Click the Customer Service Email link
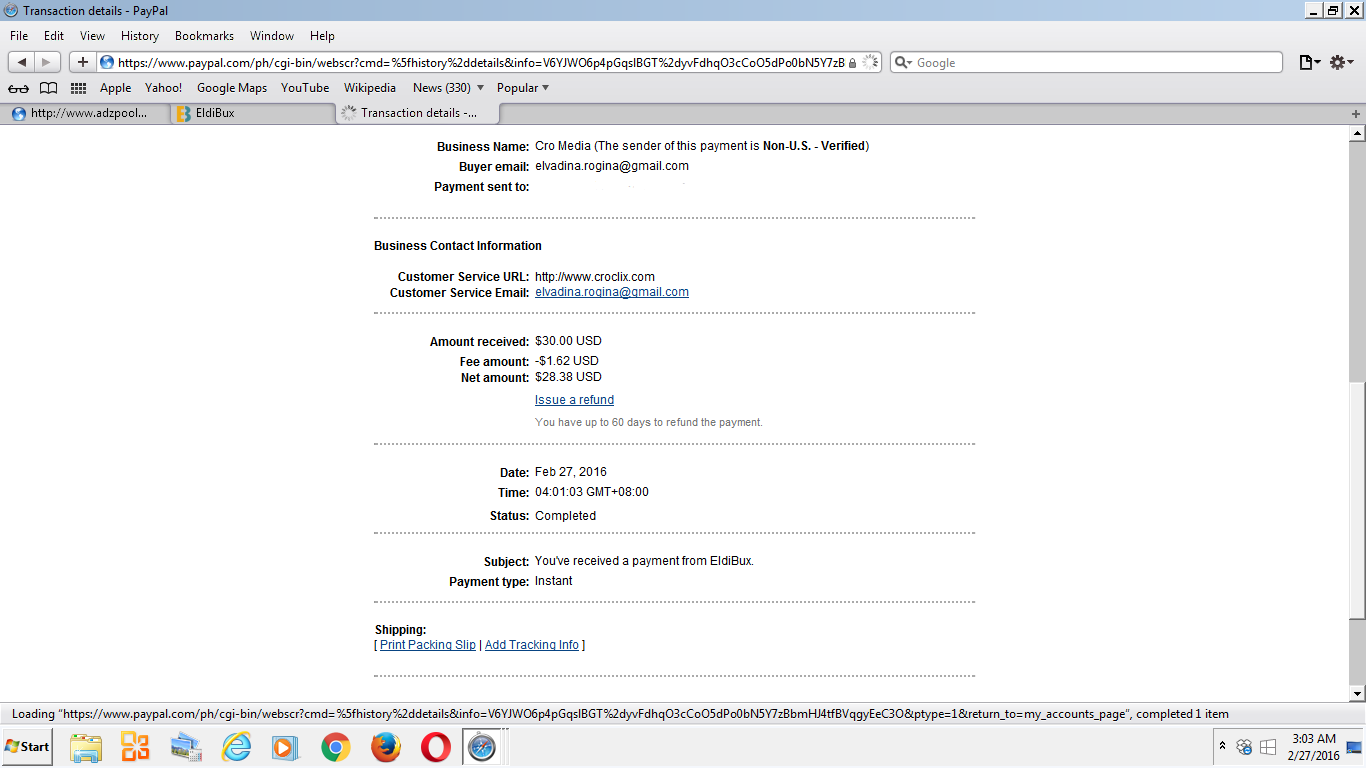The image size is (1366, 768). [x=612, y=292]
